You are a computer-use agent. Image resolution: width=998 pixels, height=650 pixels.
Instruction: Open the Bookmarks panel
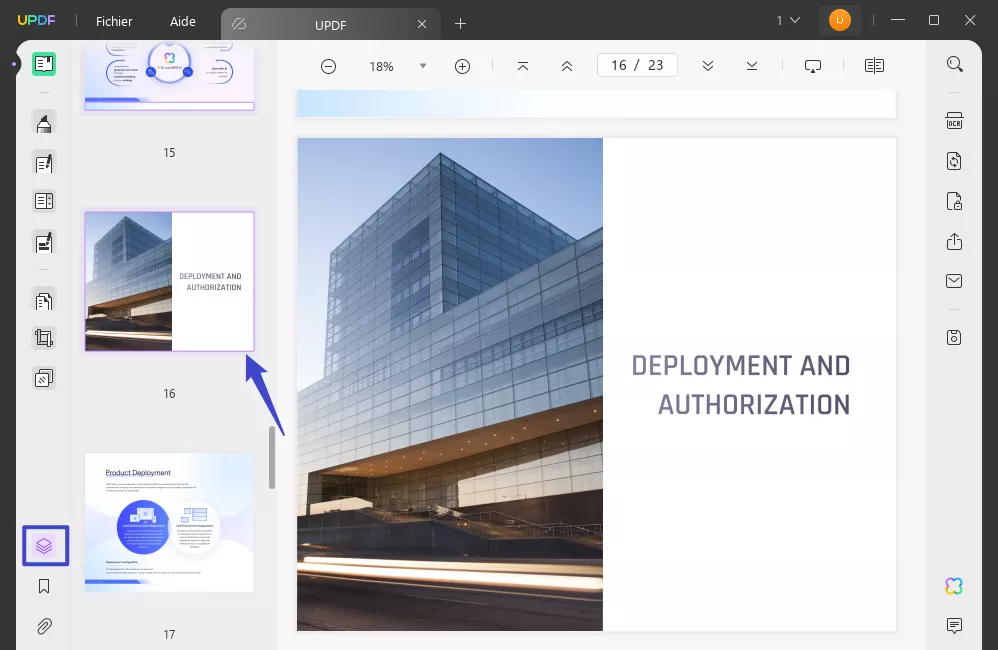(44, 587)
